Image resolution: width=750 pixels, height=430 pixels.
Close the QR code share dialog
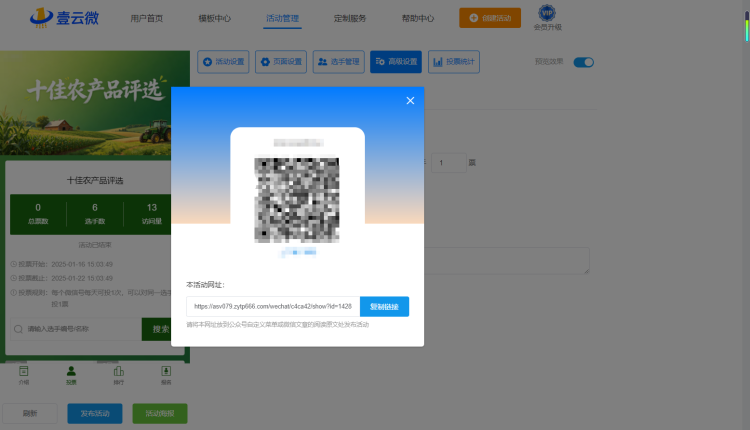410,100
